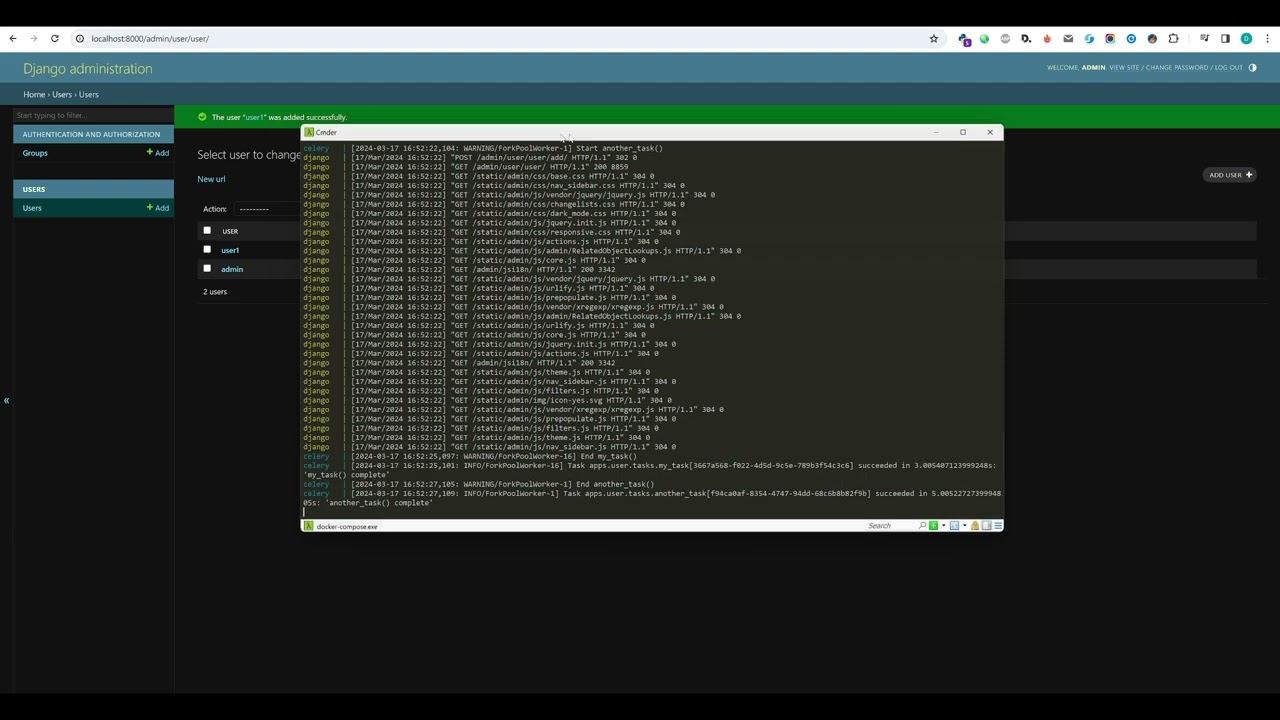Open Cmder hamburger menu icon
Screen dimensions: 1280x720
click(998, 526)
